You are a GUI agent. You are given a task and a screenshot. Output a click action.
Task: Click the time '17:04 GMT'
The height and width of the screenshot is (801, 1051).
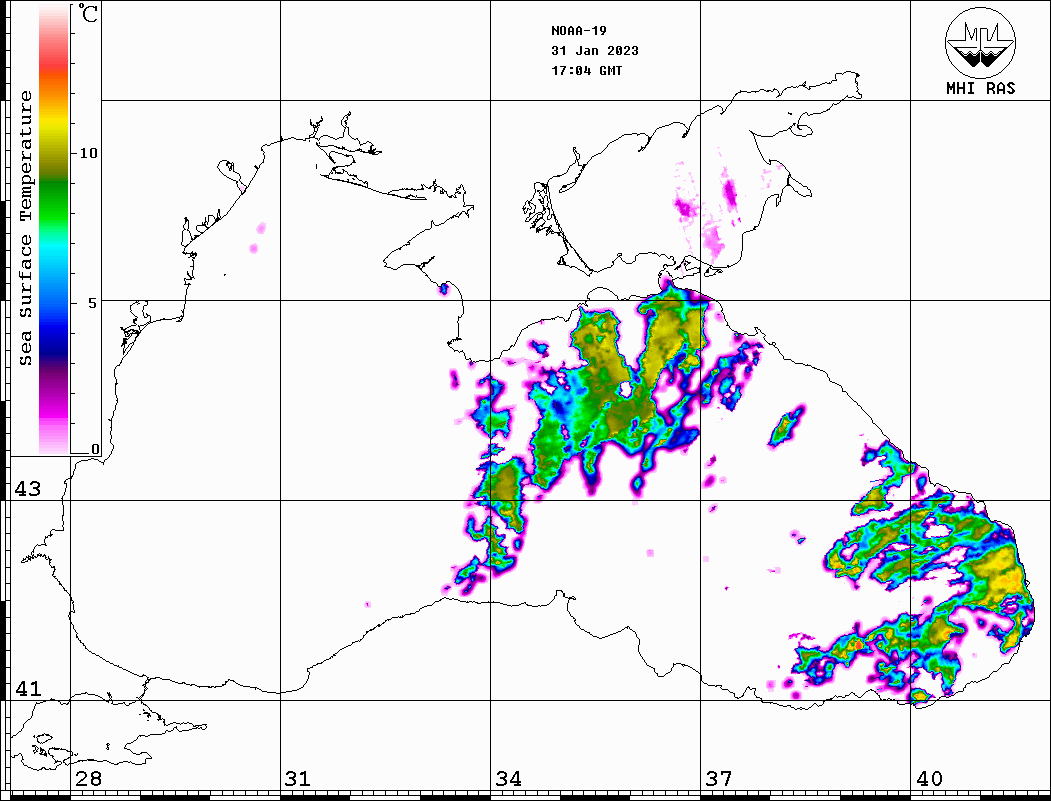[x=586, y=71]
